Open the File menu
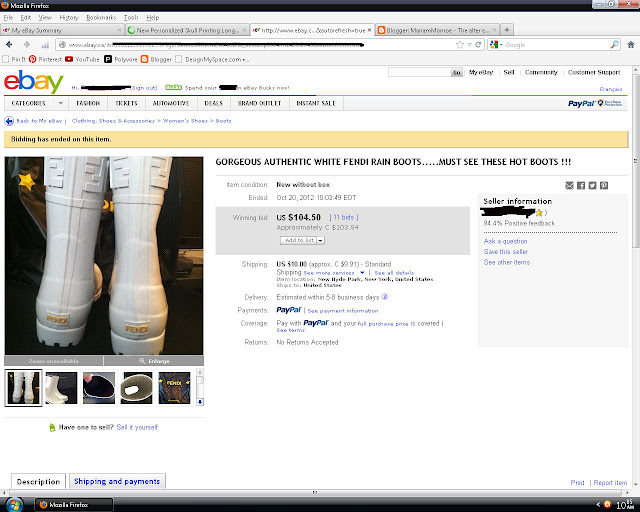 8,18
